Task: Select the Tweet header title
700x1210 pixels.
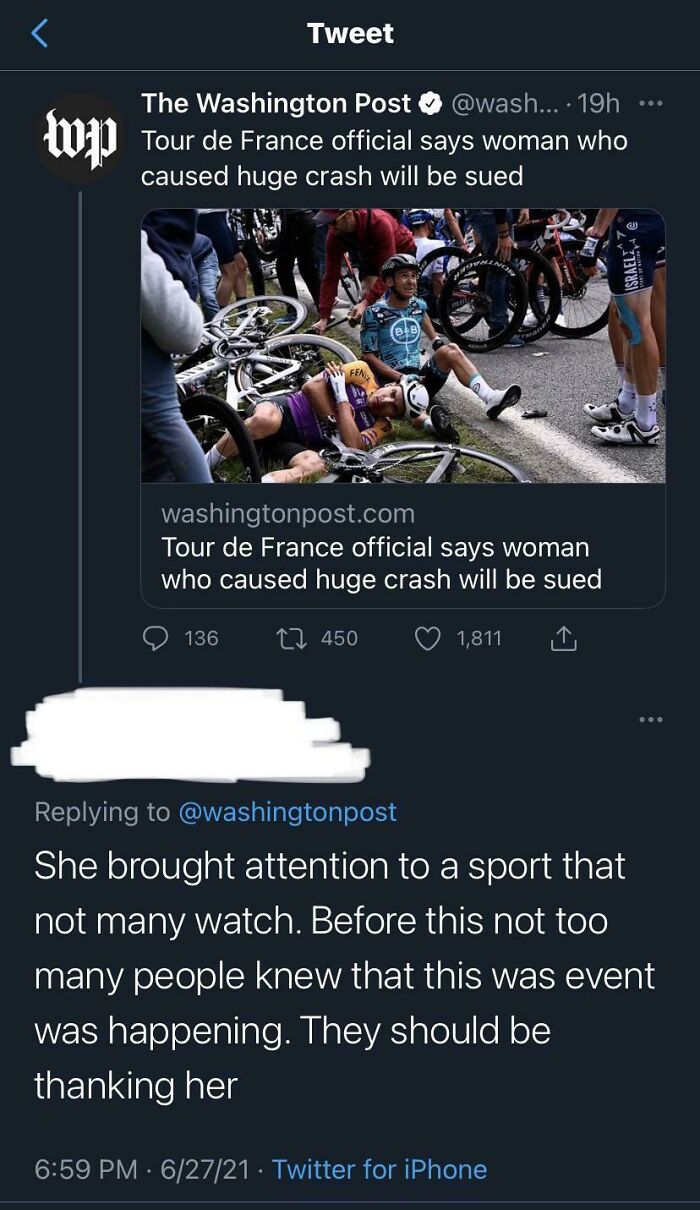Action: pyautogui.click(x=350, y=33)
